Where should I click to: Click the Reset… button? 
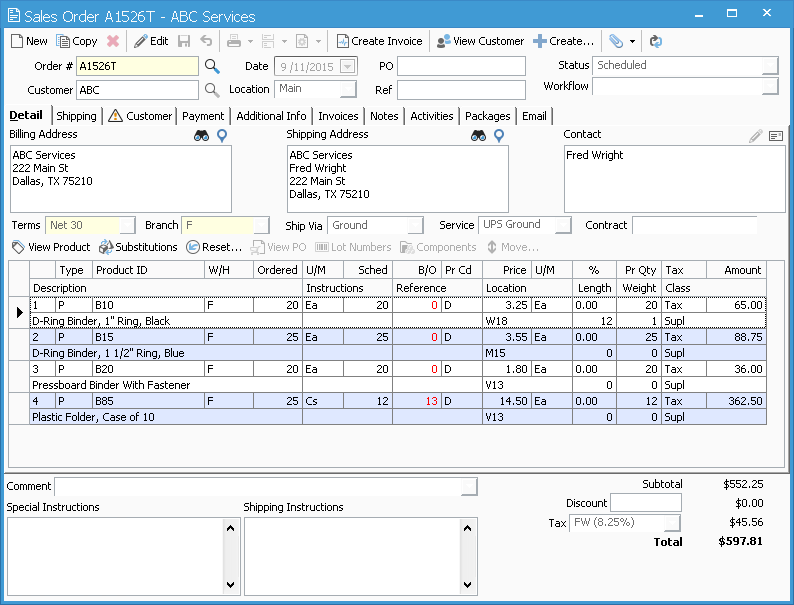click(214, 247)
